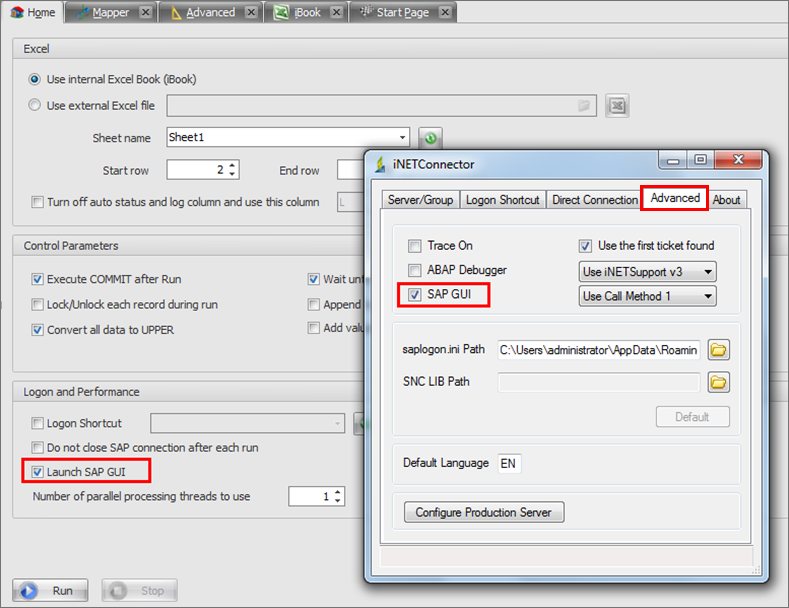The height and width of the screenshot is (608, 789).
Task: Close the Advanced main tab via X icon
Action: coord(251,12)
